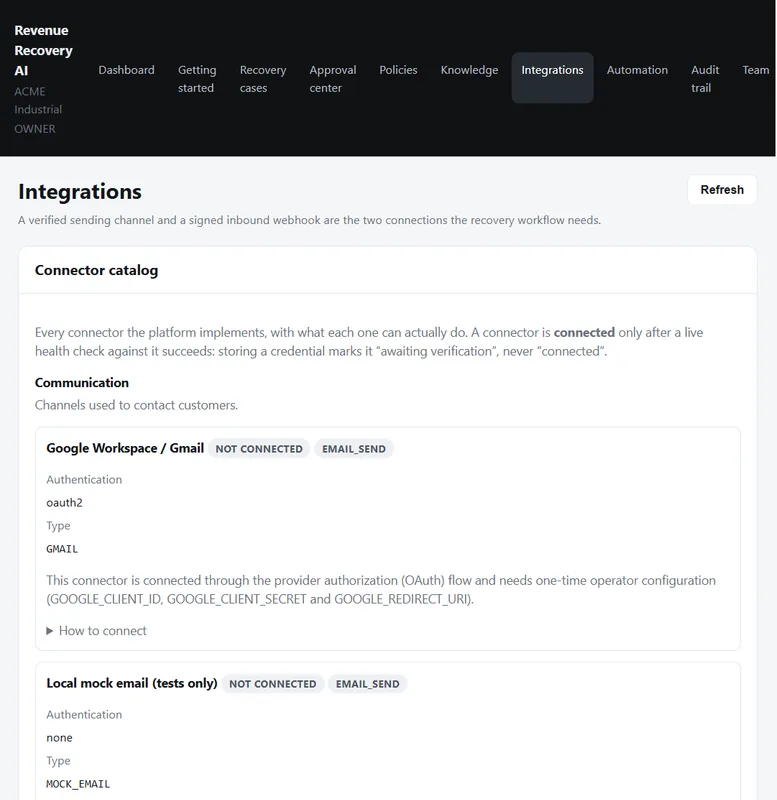Click the none authentication value

(59, 738)
